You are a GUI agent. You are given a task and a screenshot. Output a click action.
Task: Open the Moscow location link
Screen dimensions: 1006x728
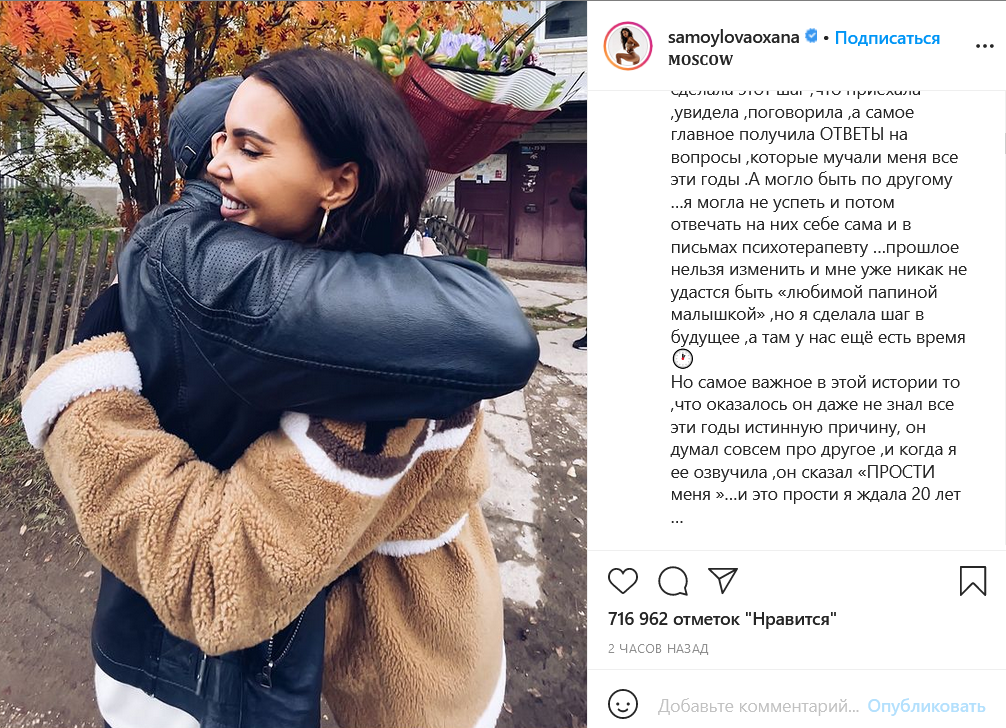tap(700, 60)
